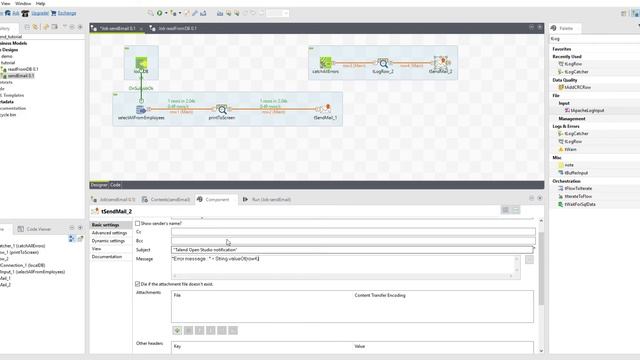Select the tSendMail_1 component on the canvas
Viewport: 640px width, 360px height.
tap(326, 109)
